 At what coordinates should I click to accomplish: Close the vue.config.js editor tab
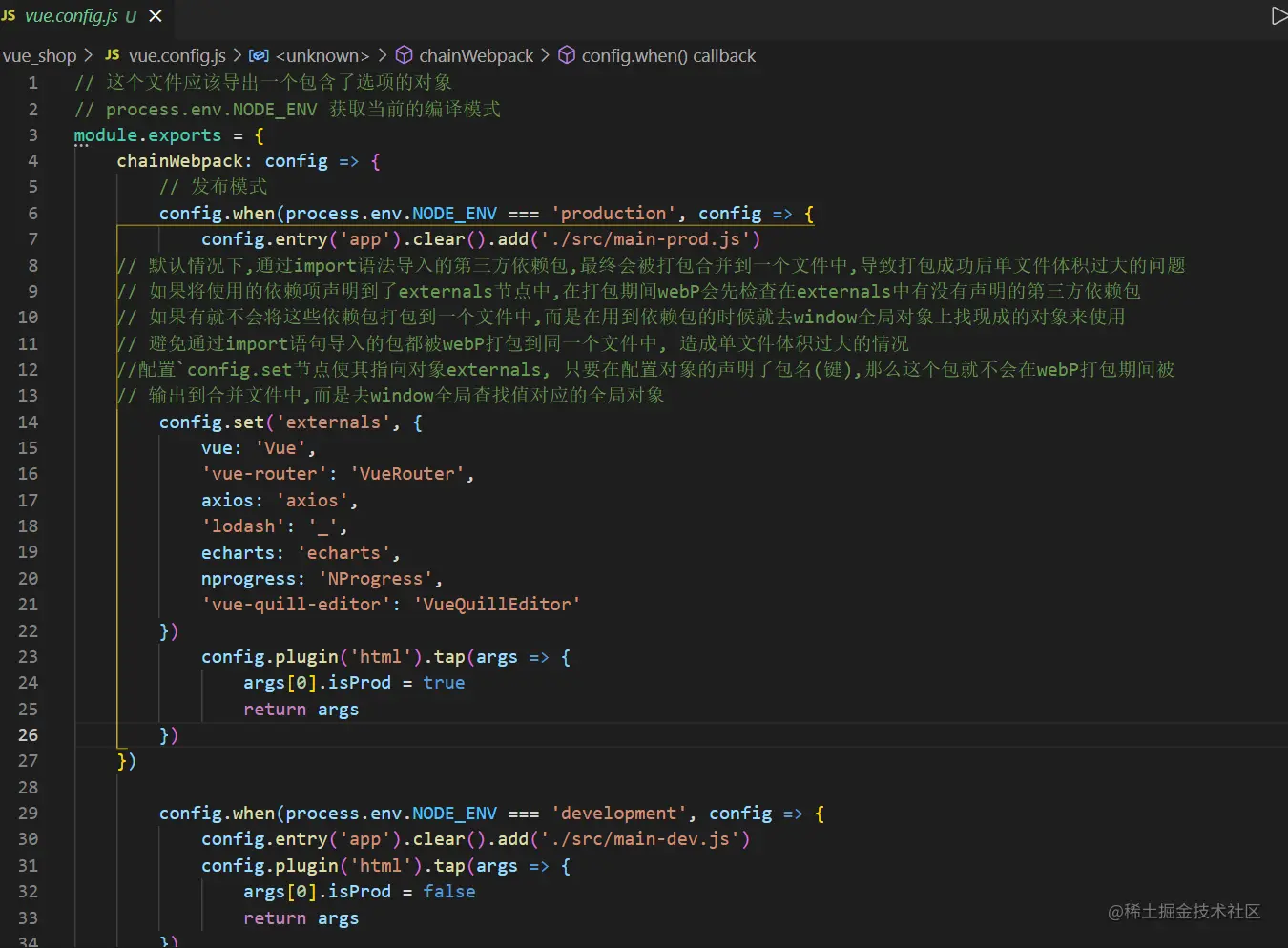point(156,15)
